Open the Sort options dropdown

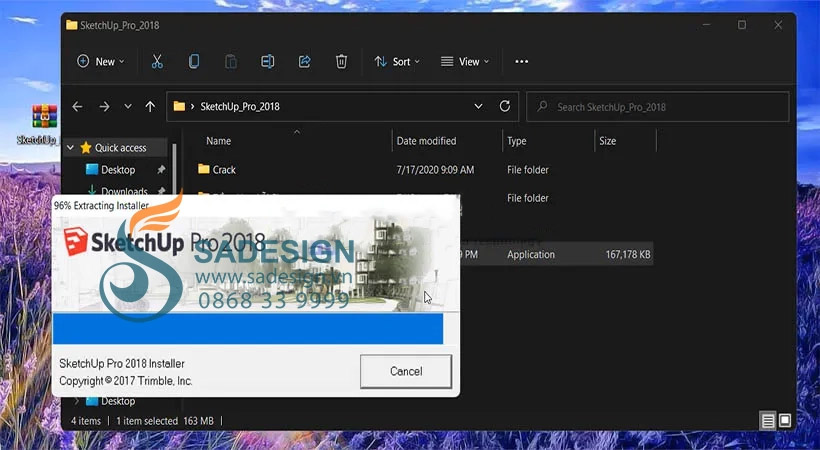(x=397, y=62)
